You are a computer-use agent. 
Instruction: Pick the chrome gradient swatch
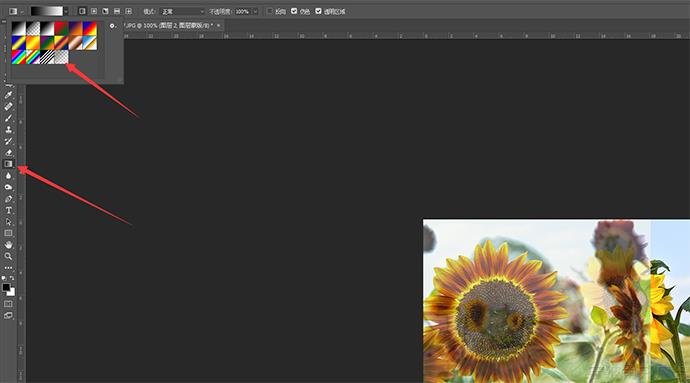point(90,43)
